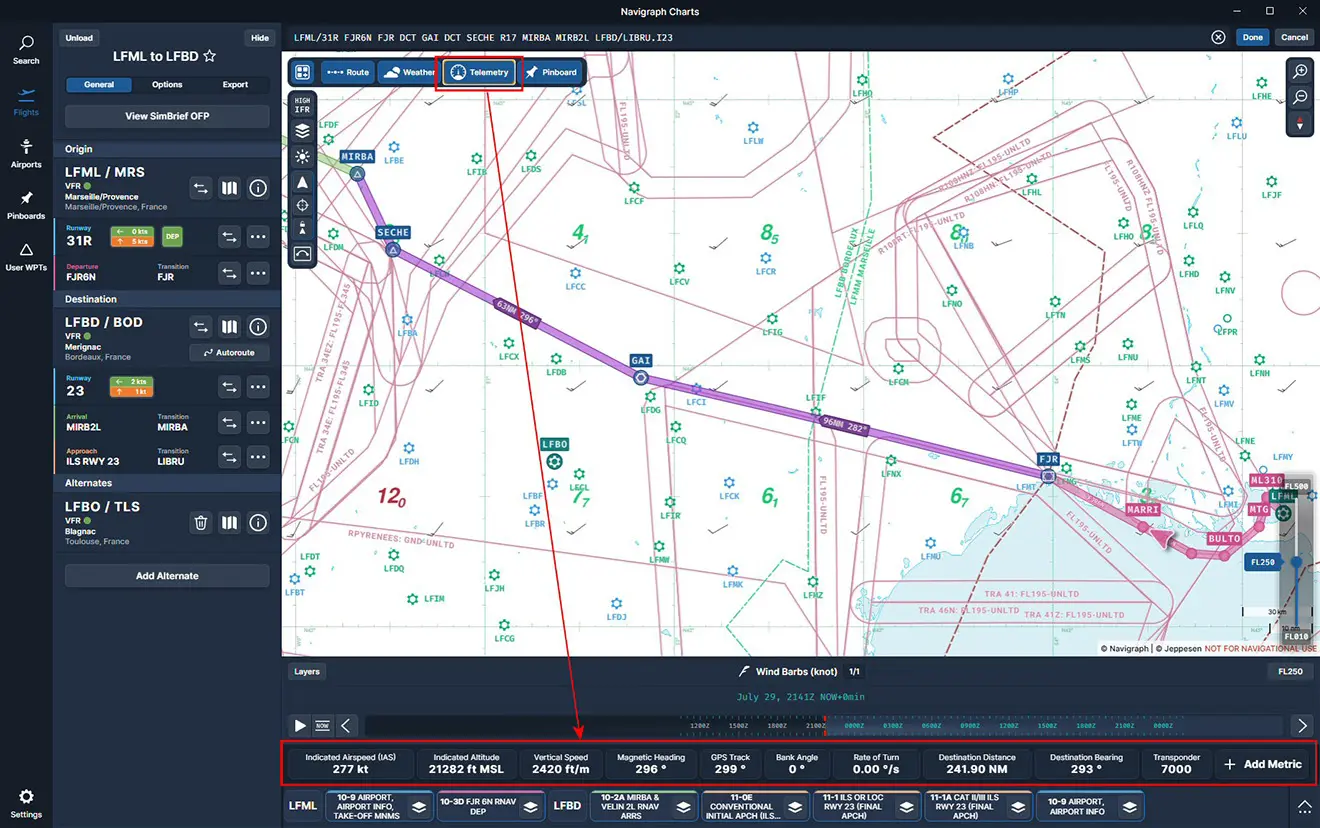Toggle the Telemetry panel button
The height and width of the screenshot is (828, 1320).
479,72
